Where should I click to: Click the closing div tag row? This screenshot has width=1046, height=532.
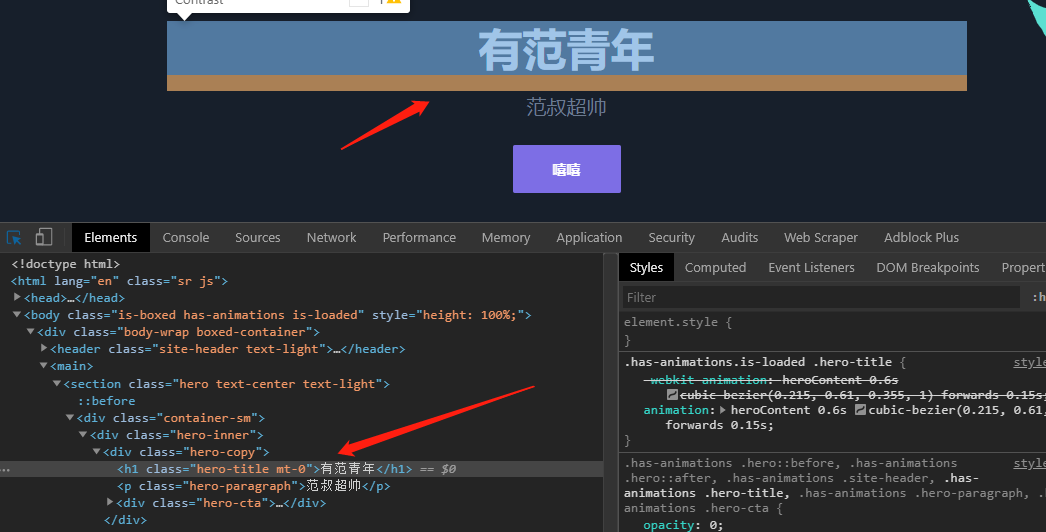pyautogui.click(x=302, y=520)
